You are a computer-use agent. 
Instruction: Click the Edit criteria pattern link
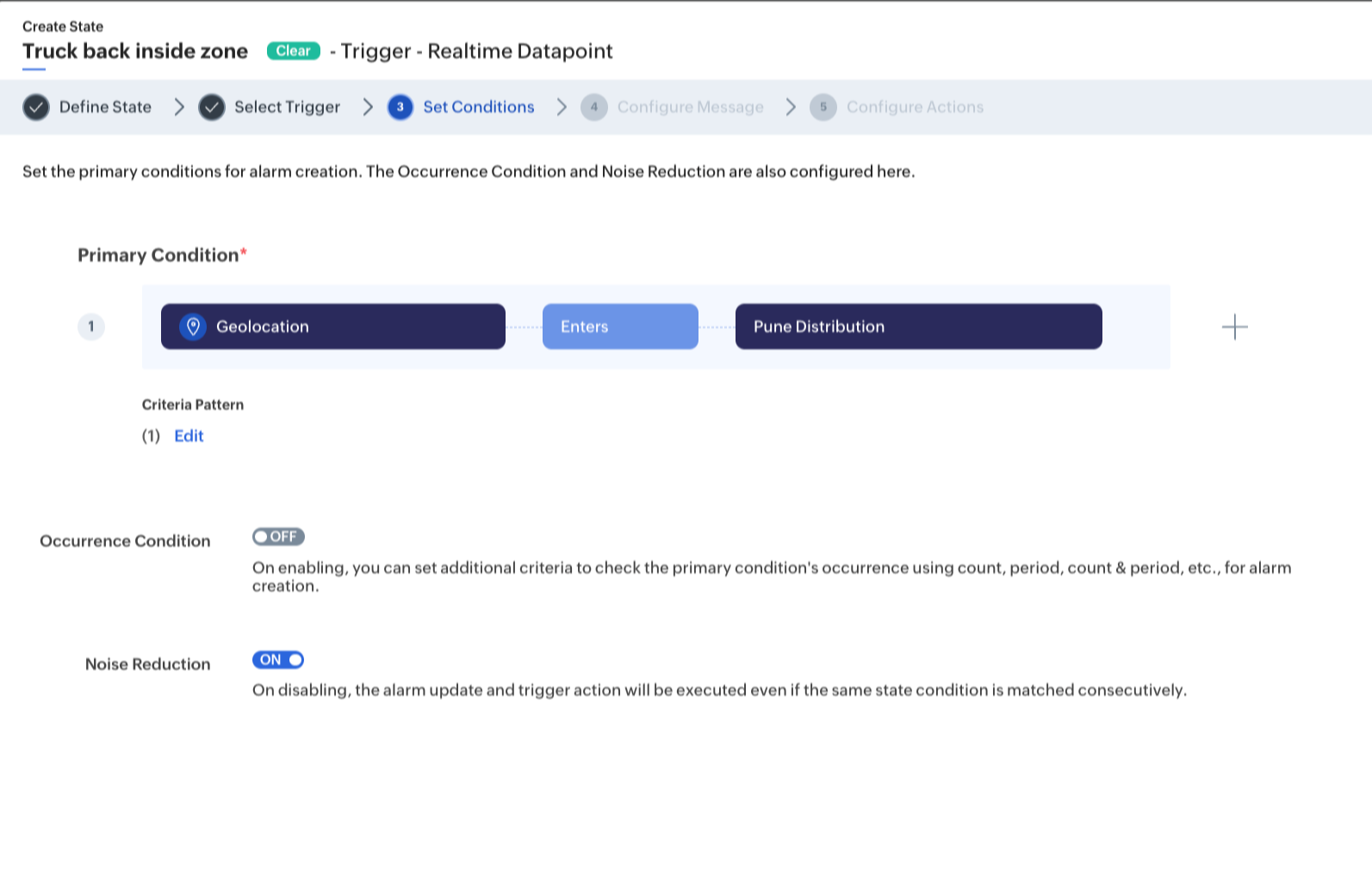[x=189, y=436]
